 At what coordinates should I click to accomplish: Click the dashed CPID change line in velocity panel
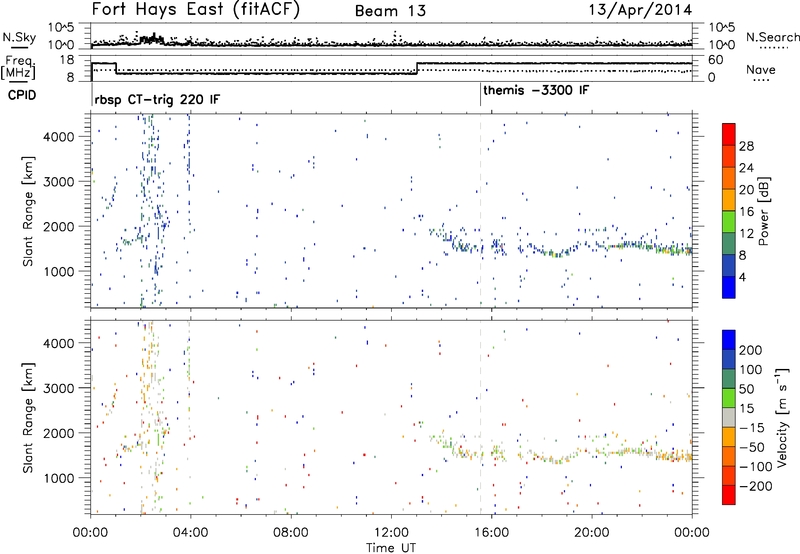pos(480,418)
